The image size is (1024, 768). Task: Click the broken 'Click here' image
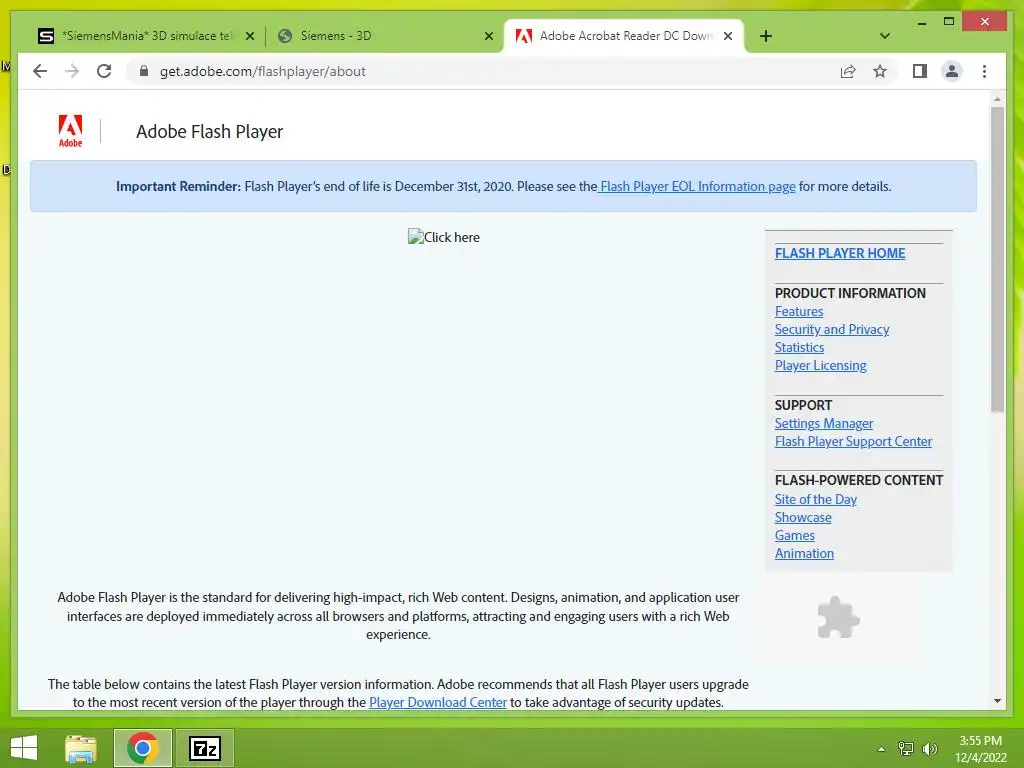[444, 237]
